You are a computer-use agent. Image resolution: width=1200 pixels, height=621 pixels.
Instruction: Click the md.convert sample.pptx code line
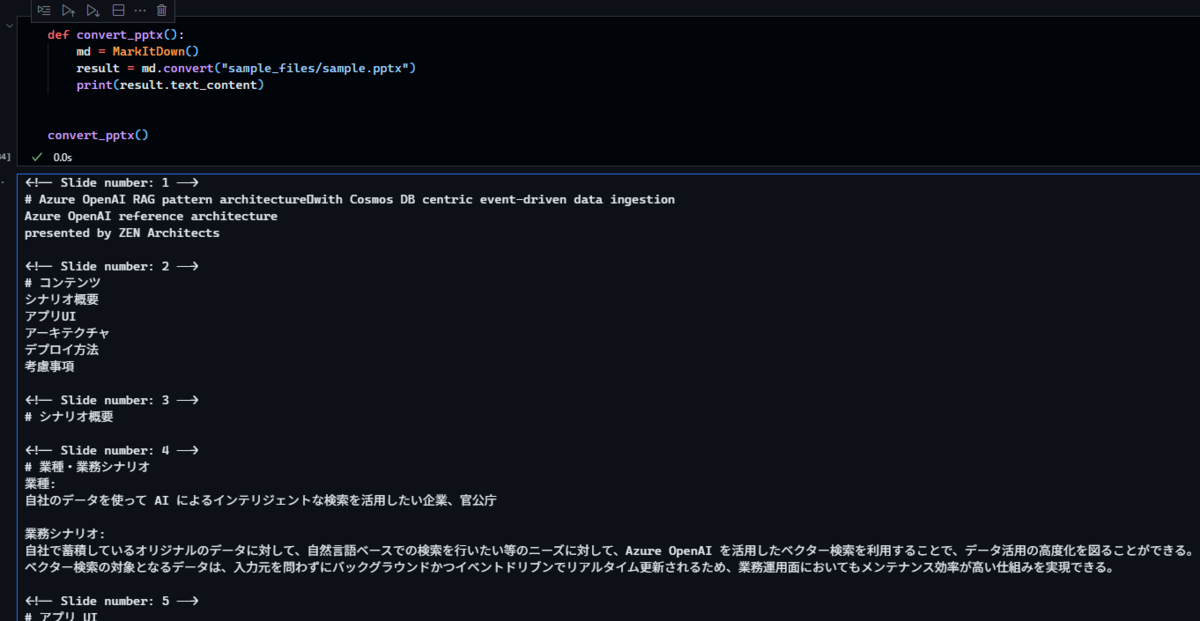[x=246, y=68]
